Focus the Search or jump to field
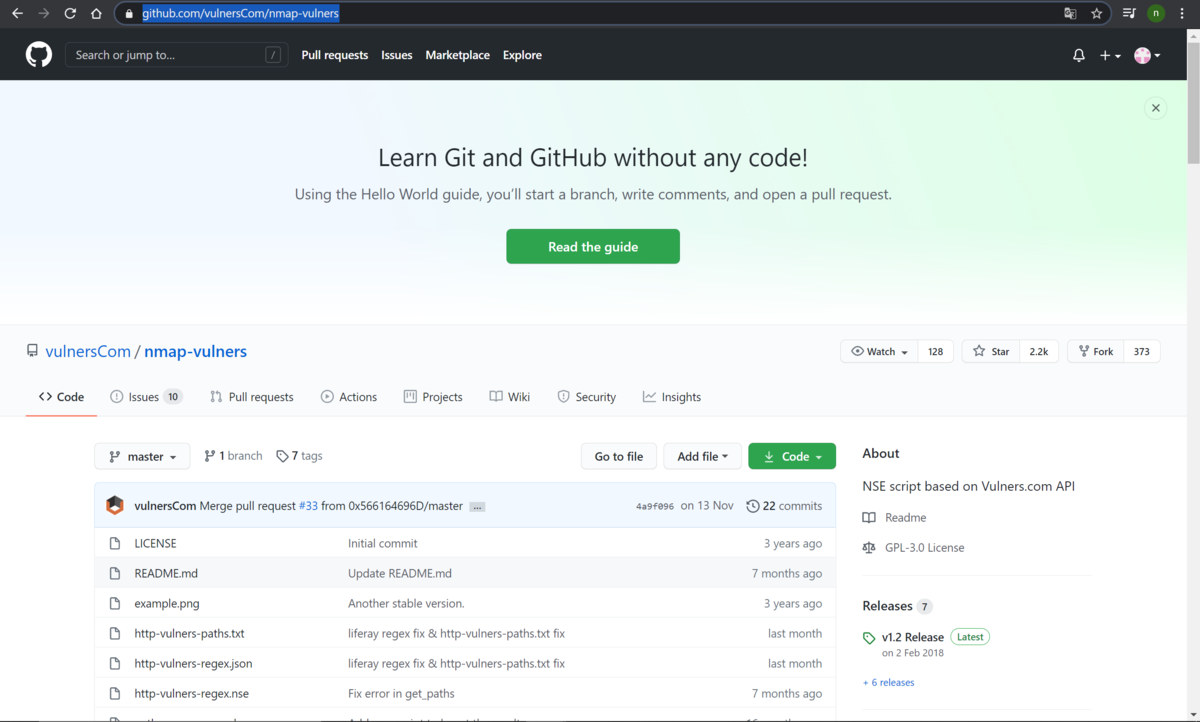 coord(177,55)
